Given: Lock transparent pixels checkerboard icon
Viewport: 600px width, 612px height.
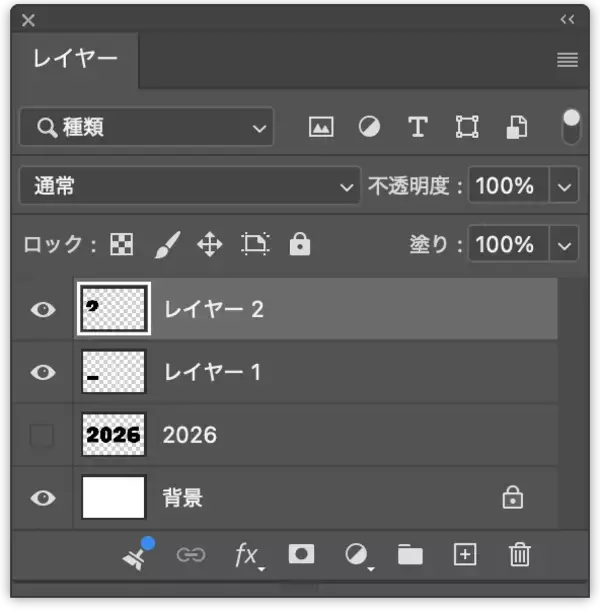Looking at the screenshot, I should tap(121, 244).
